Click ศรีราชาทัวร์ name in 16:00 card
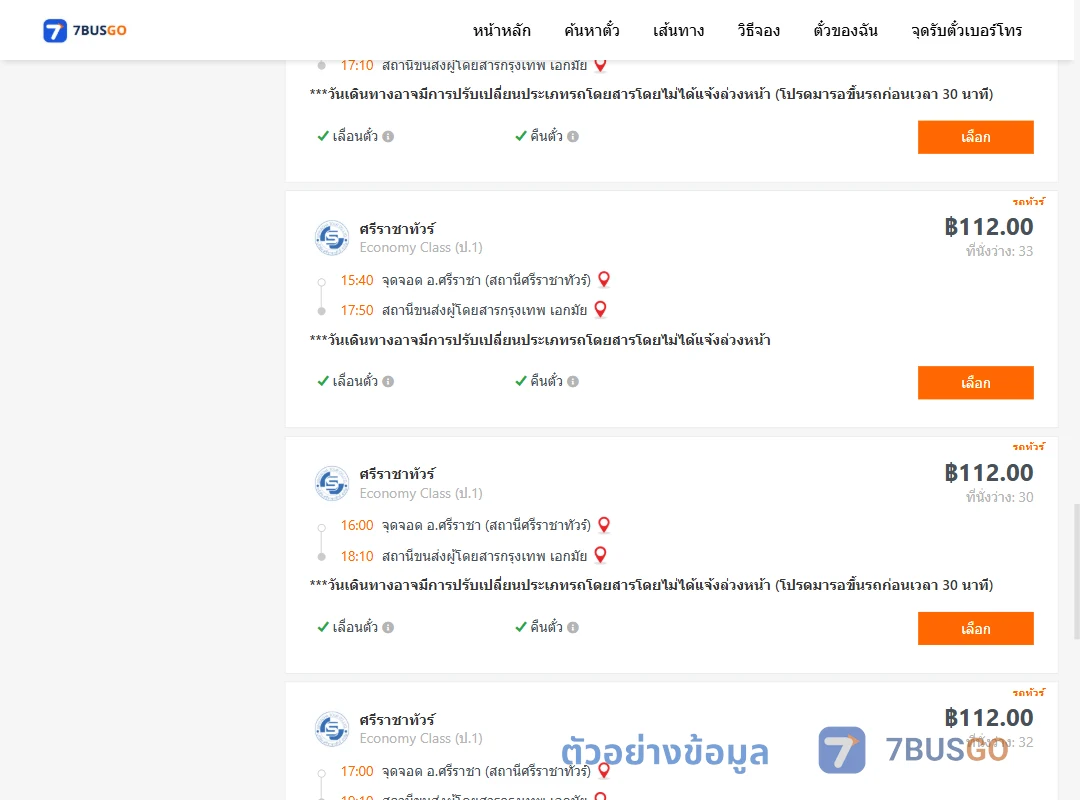The height and width of the screenshot is (800, 1080). pyautogui.click(x=397, y=474)
